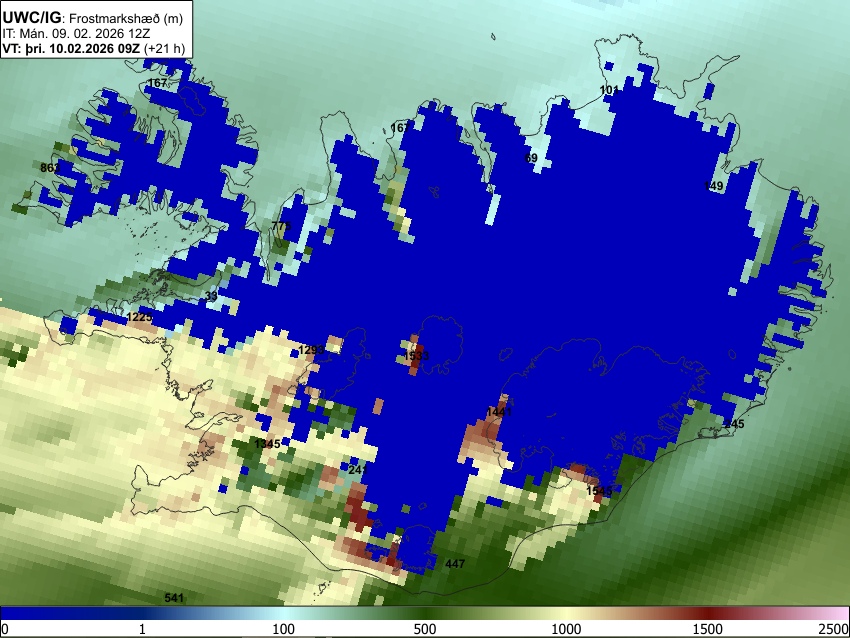The image size is (850, 638).
Task: Click the 1543 map value
Action: 599,491
